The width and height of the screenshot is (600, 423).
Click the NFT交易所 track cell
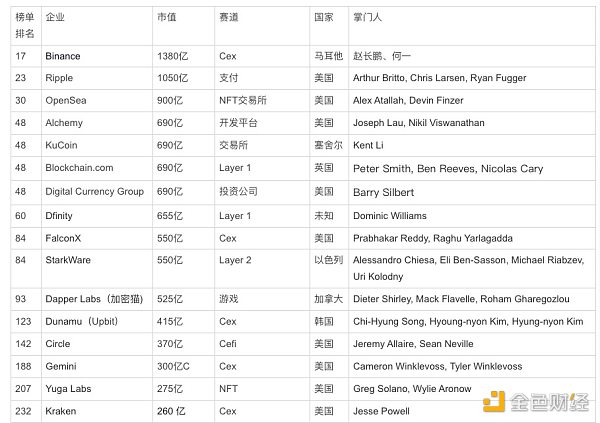click(x=244, y=101)
